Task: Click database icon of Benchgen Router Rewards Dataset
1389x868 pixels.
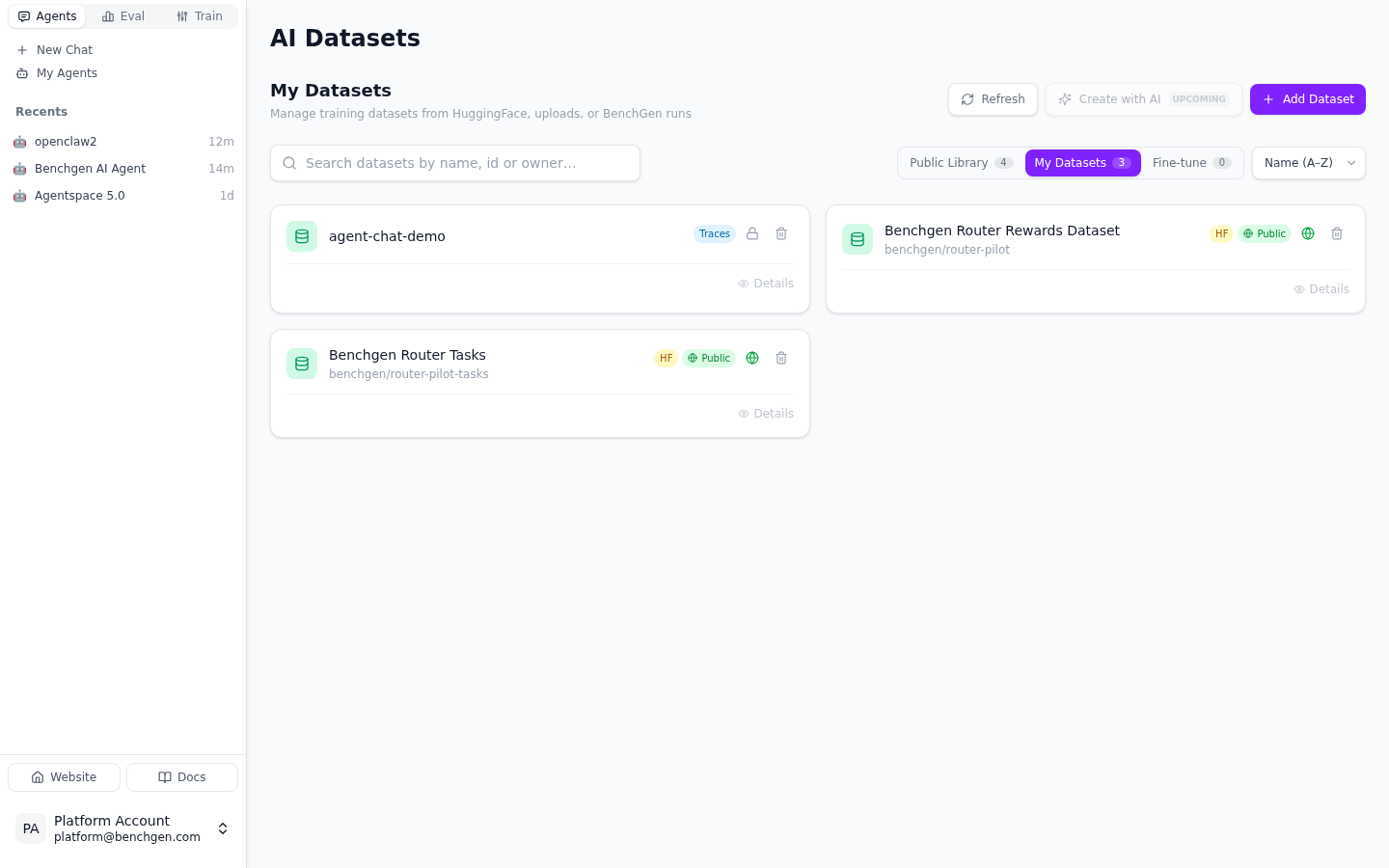Action: tap(858, 239)
